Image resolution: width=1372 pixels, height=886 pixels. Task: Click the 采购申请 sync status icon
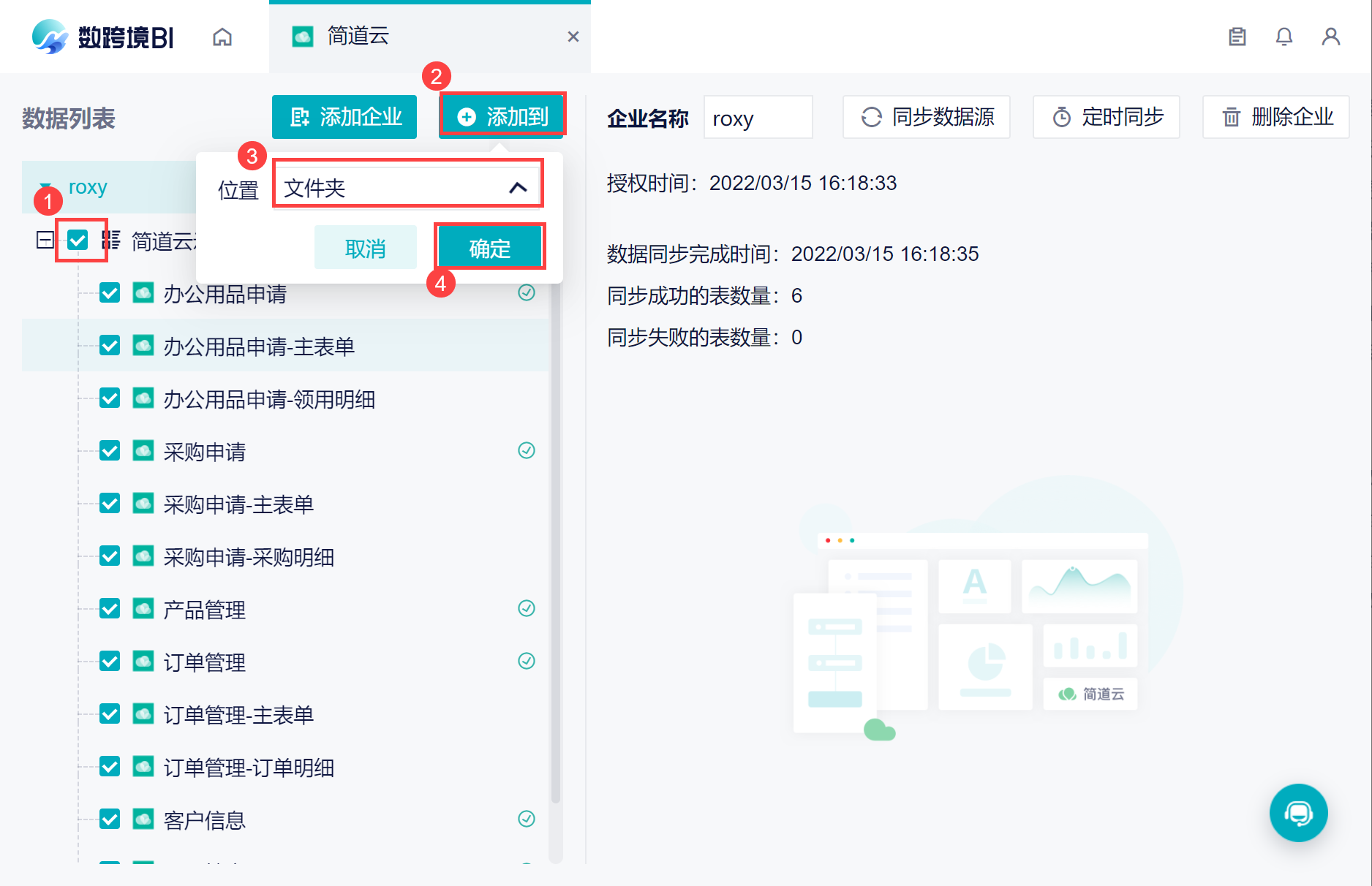tap(527, 450)
